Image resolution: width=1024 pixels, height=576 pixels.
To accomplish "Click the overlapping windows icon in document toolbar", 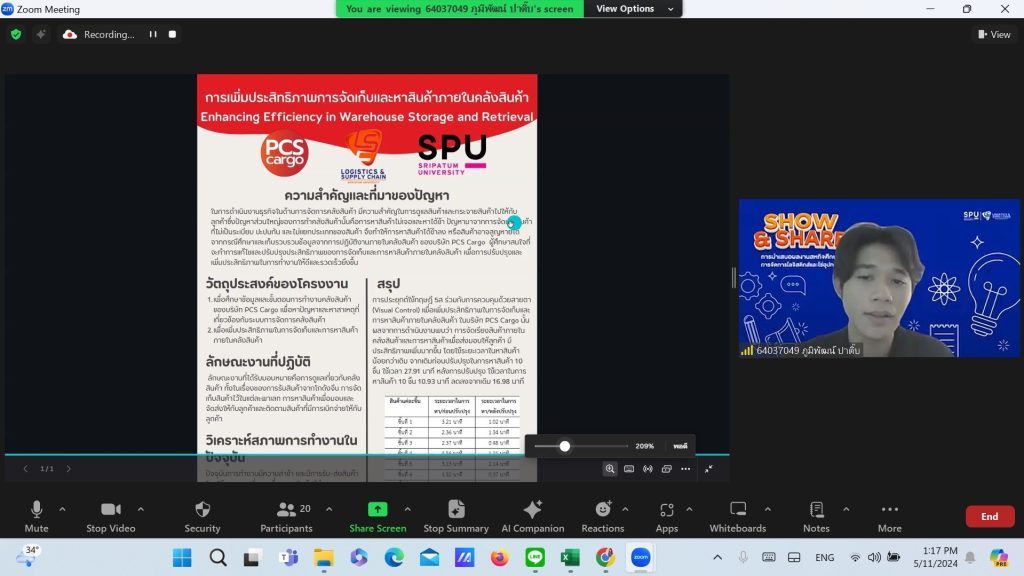I will (667, 469).
